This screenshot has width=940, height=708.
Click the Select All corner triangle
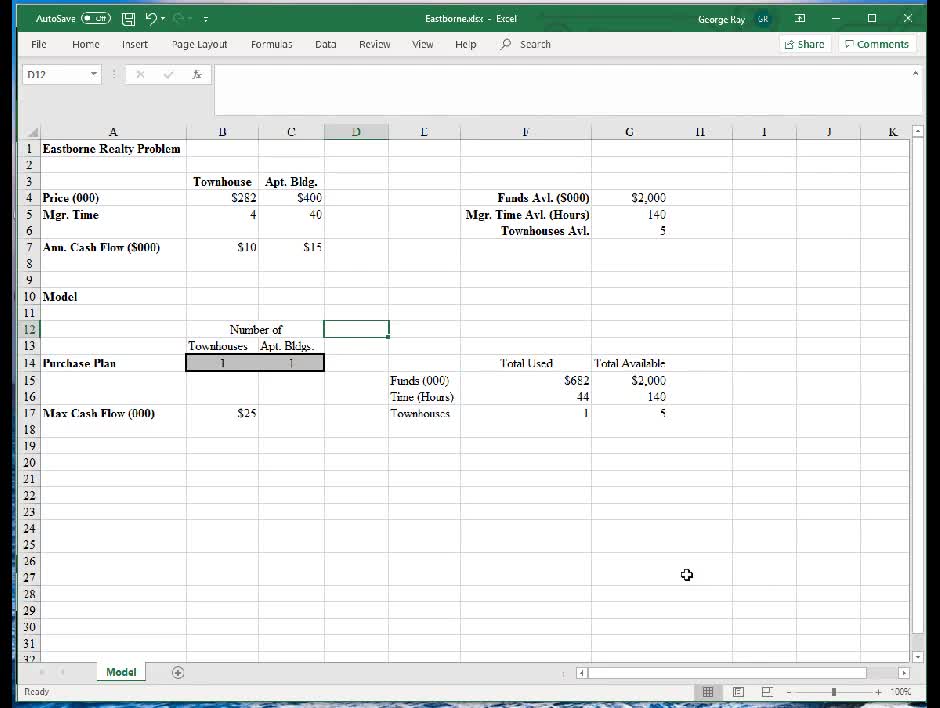(x=32, y=132)
